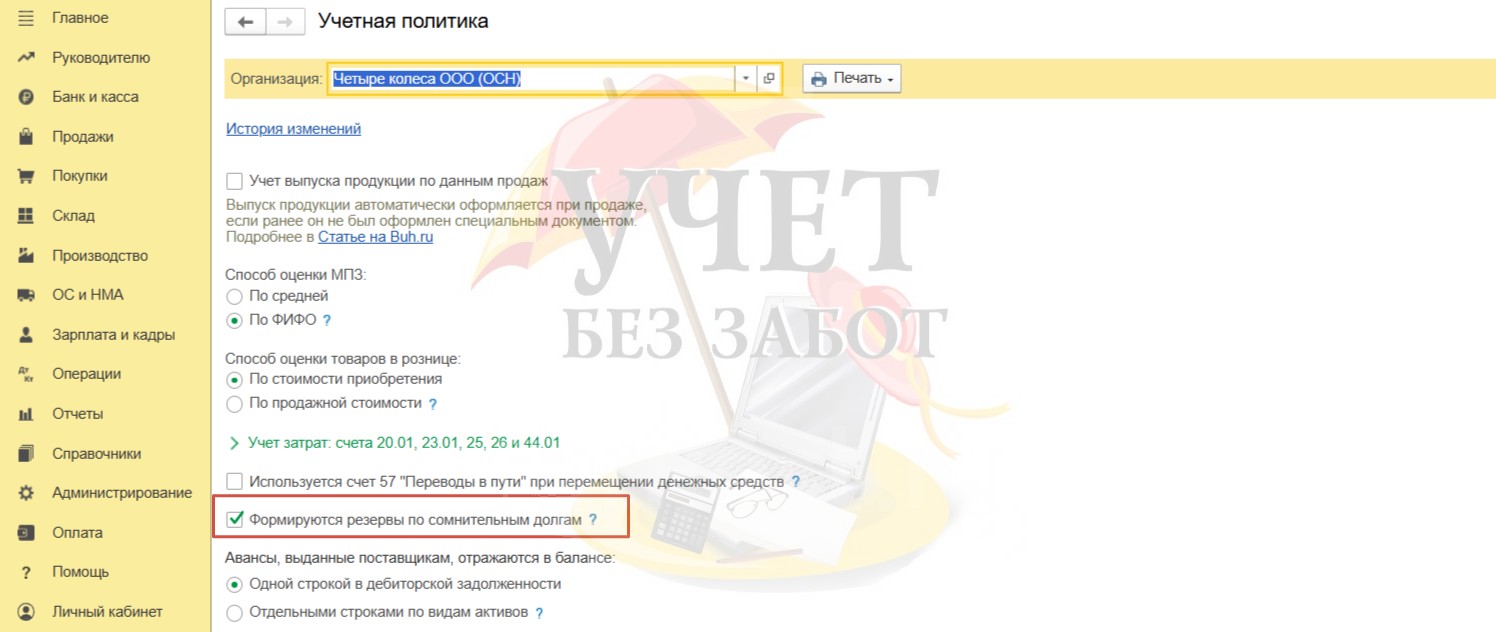Viewport: 1496px width, 632px height.
Task: Open the Зарплата и кадры section
Action: click(x=114, y=335)
